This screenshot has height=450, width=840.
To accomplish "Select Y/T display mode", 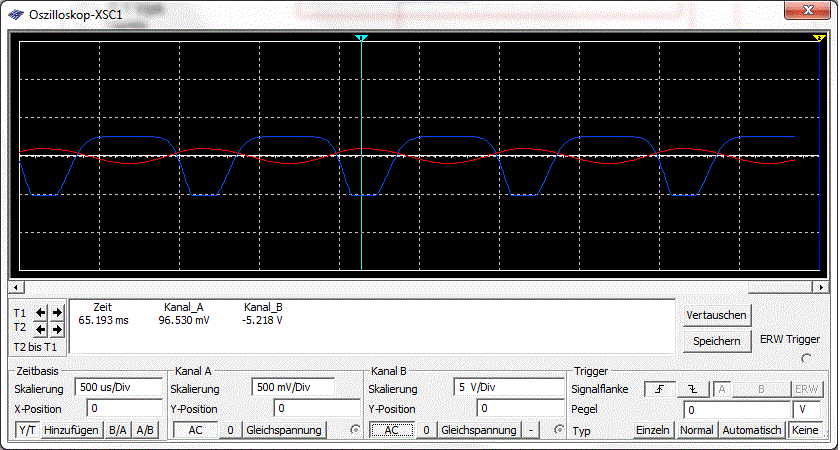I will pos(27,430).
